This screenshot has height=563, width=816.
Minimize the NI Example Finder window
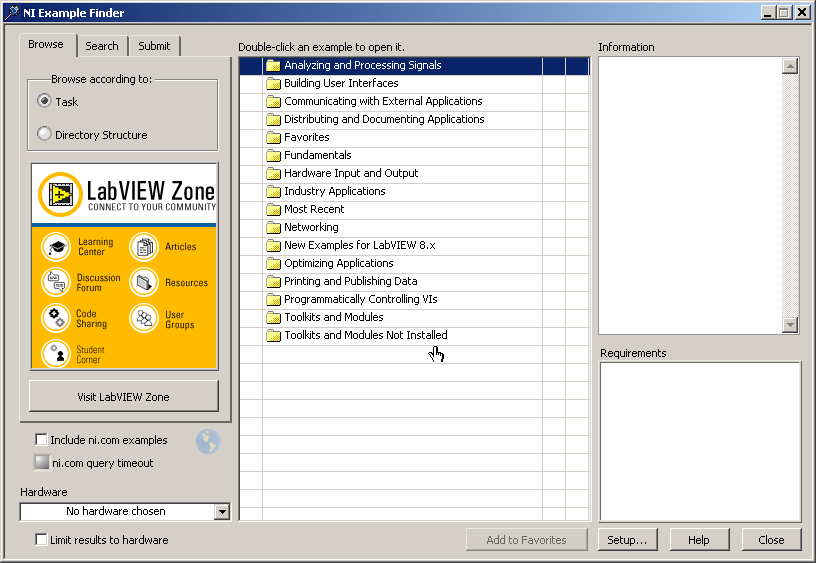(x=768, y=12)
